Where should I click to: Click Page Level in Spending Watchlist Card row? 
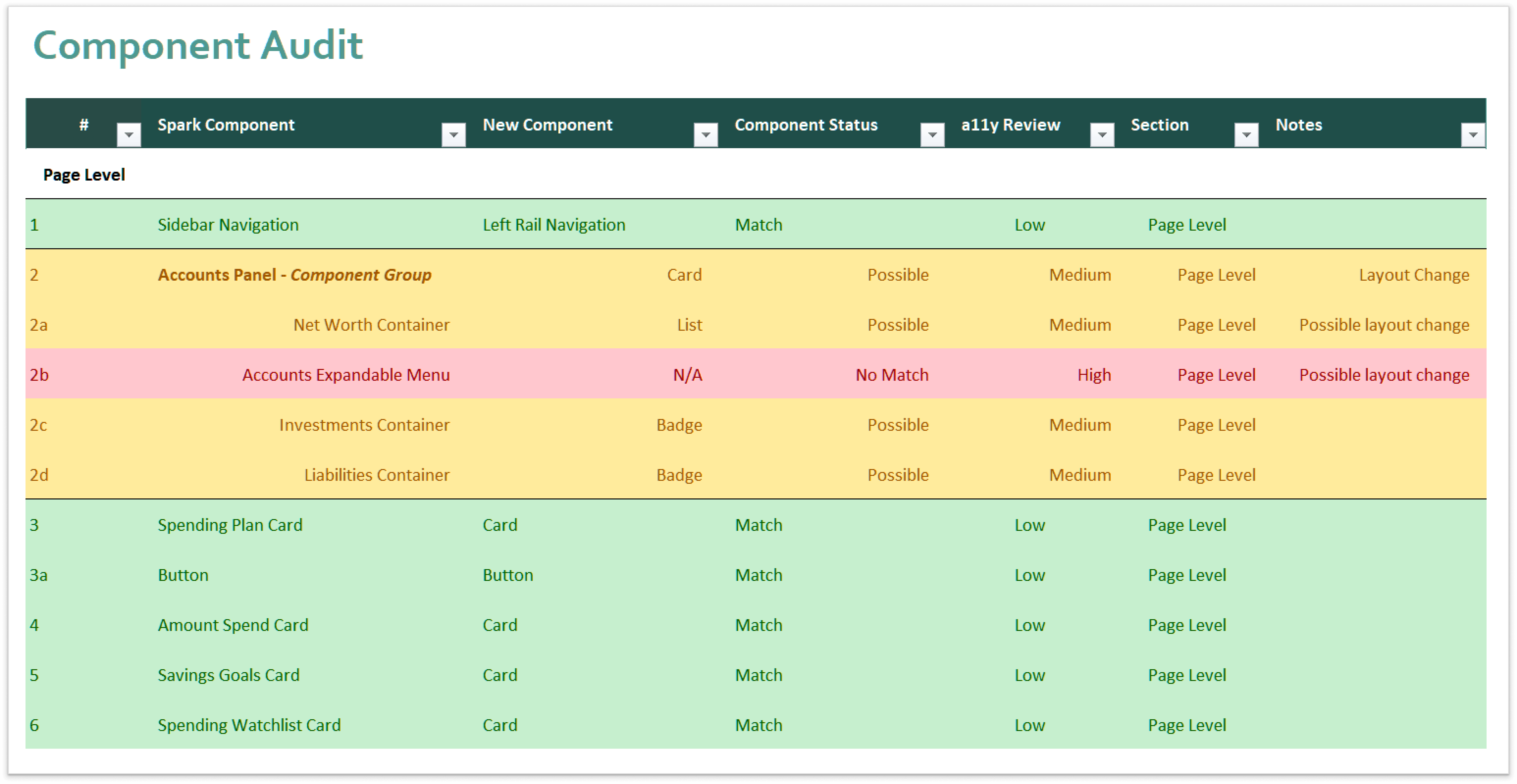1187,726
